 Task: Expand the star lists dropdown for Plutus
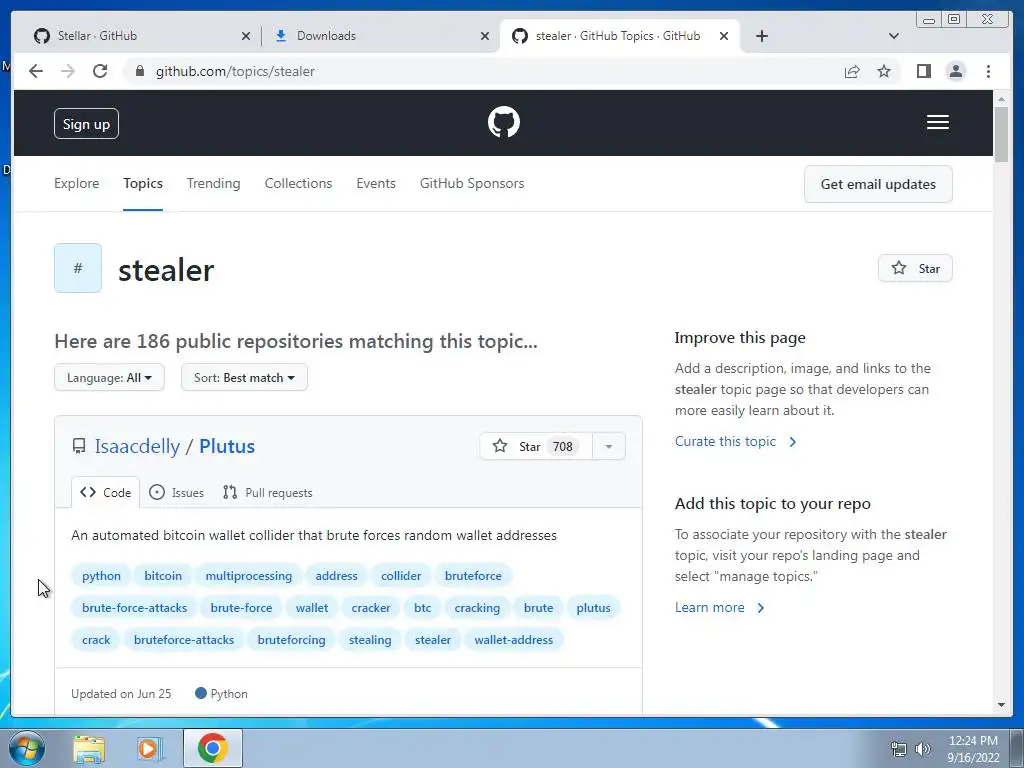coord(609,446)
